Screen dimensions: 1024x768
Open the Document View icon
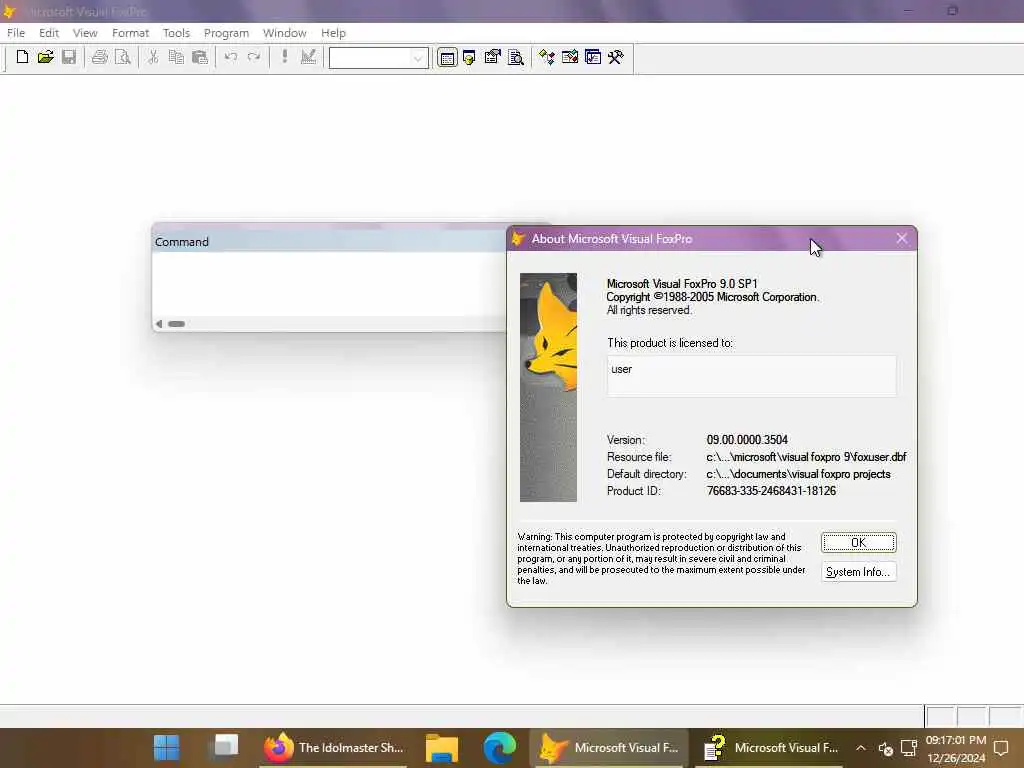click(x=516, y=57)
